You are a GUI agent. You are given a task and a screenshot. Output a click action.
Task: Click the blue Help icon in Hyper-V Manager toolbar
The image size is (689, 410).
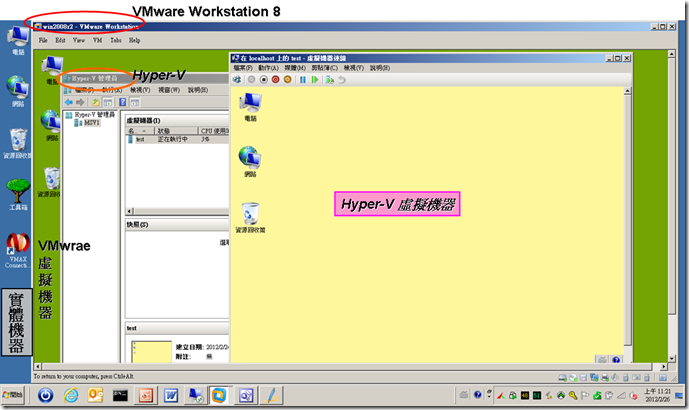(123, 102)
